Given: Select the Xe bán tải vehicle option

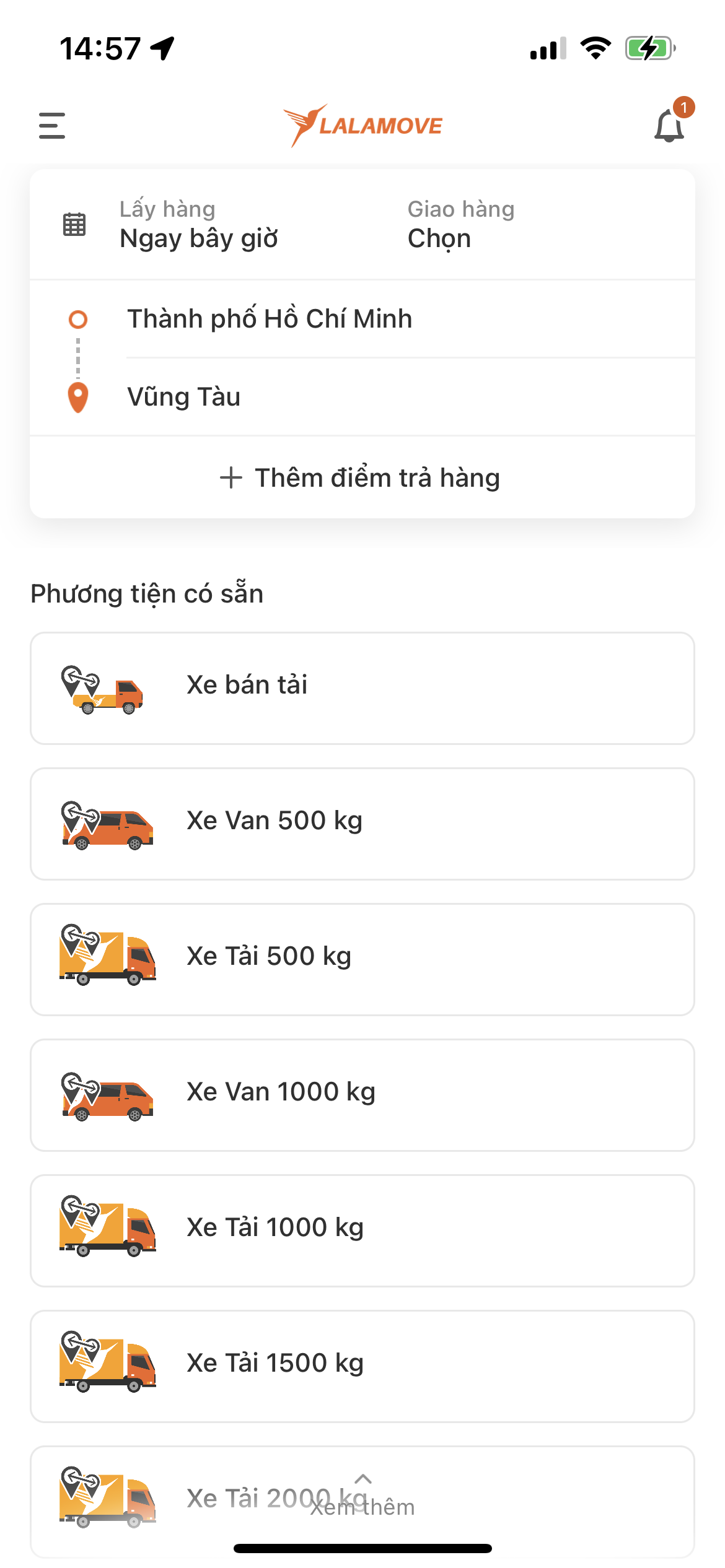Looking at the screenshot, I should (362, 689).
